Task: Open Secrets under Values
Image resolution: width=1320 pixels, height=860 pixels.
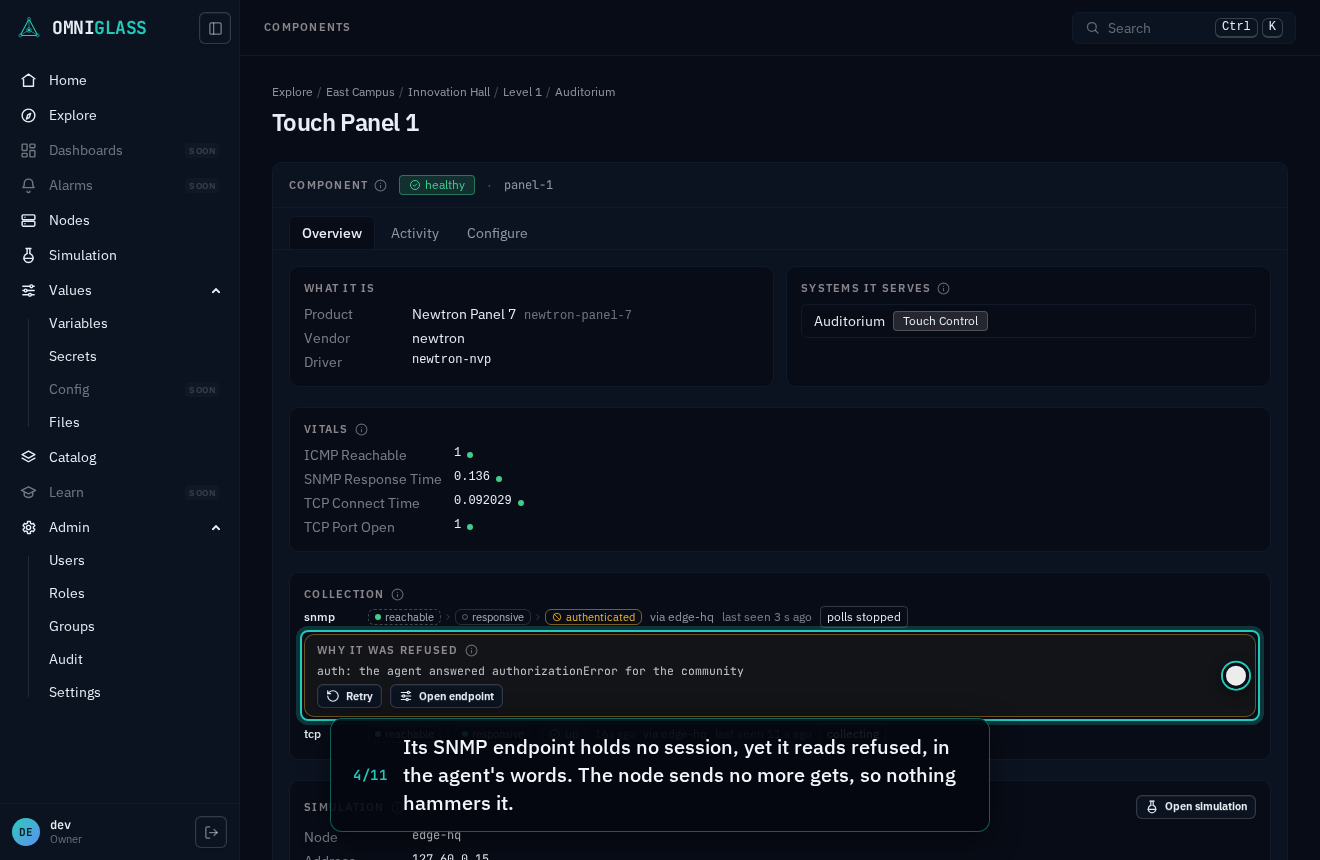Action: click(x=73, y=356)
